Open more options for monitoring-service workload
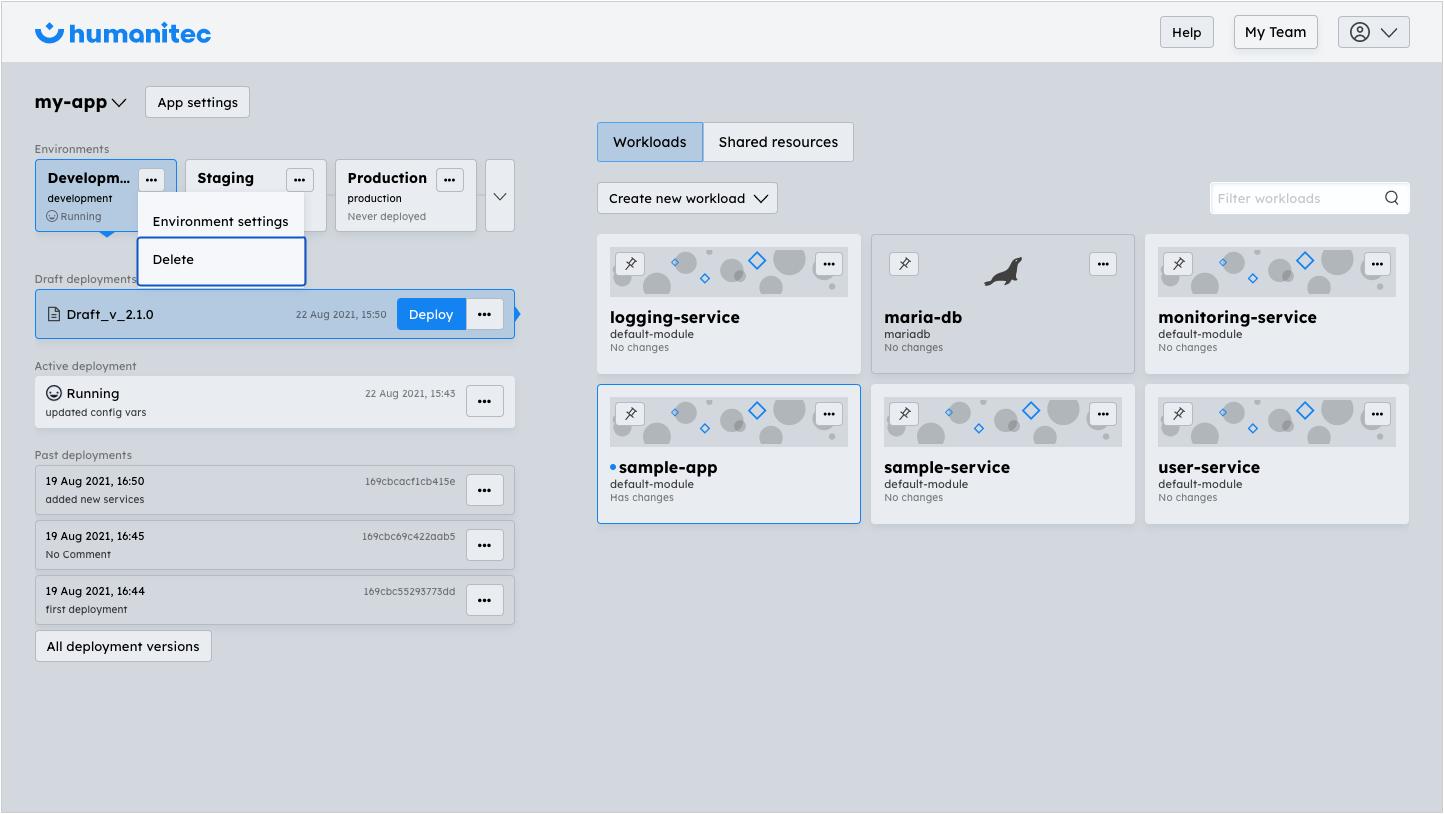 [1377, 264]
